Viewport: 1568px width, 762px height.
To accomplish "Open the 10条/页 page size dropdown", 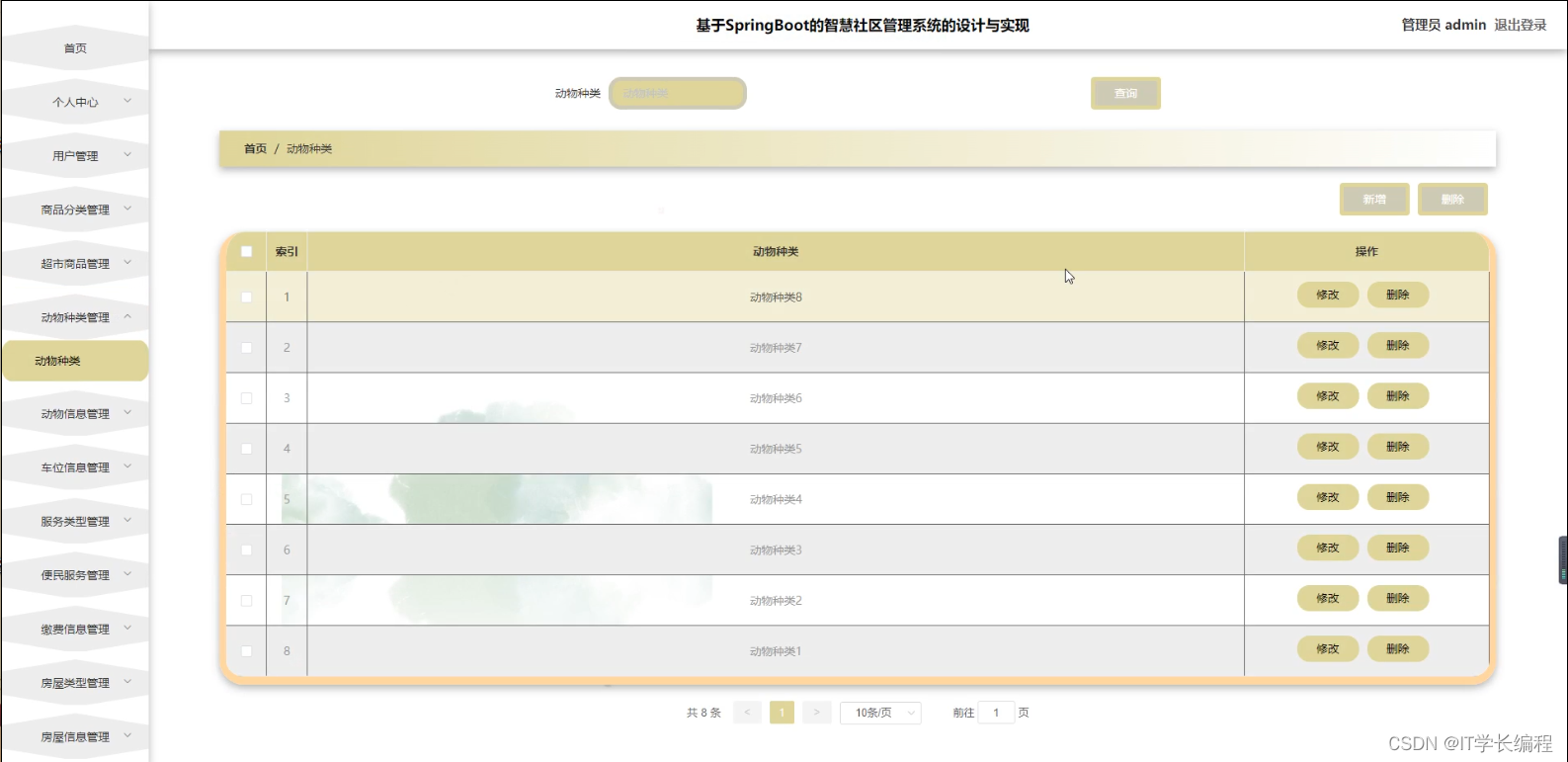I will [x=880, y=713].
